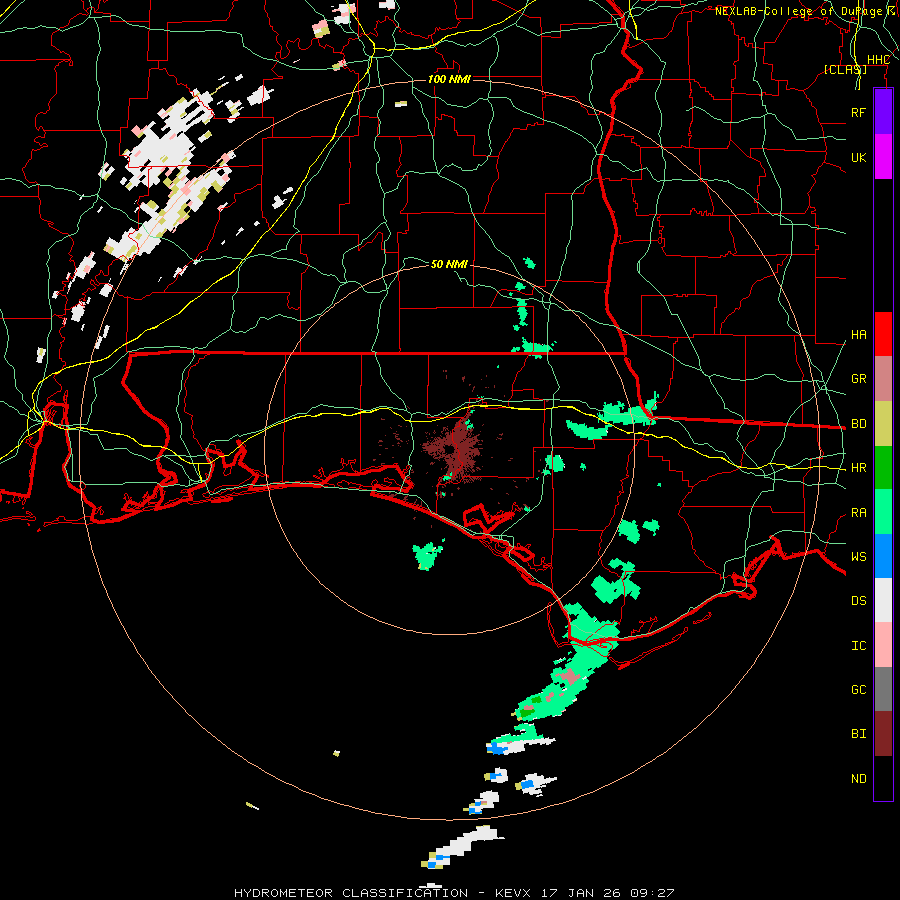This screenshot has height=900, width=900.
Task: Click the WS legend label
Action: tap(859, 557)
